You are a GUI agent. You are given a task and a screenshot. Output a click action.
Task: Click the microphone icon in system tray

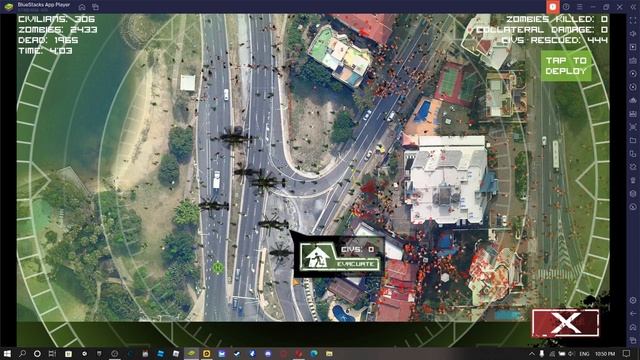pyautogui.click(x=542, y=353)
